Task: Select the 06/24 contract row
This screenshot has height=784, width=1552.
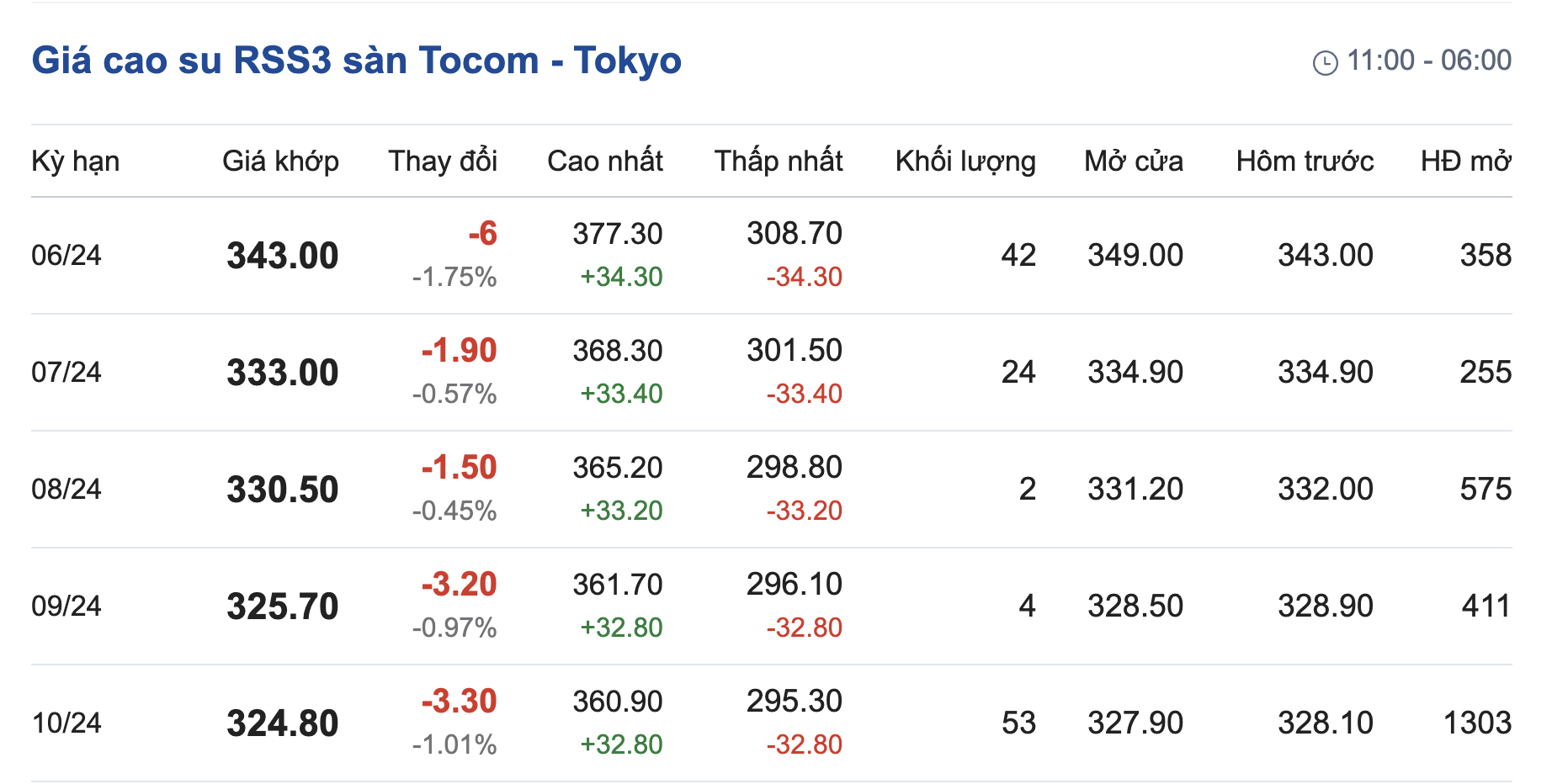Action: 66,255
